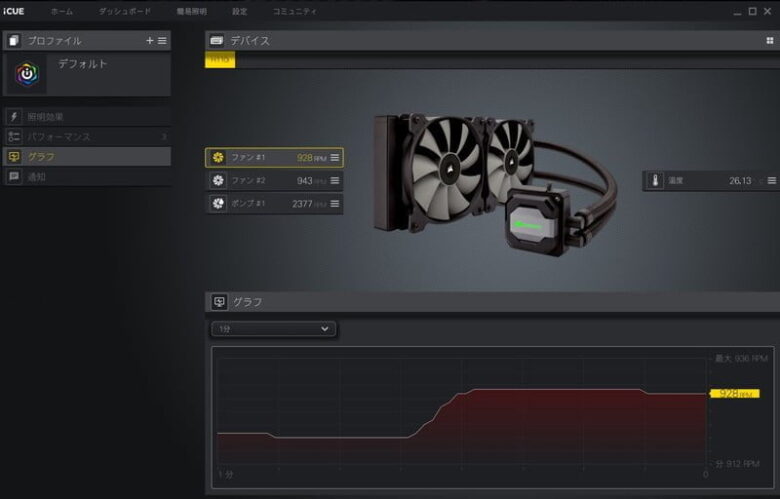The image size is (780, 499).
Task: Close the iCUE window
Action: (x=768, y=11)
